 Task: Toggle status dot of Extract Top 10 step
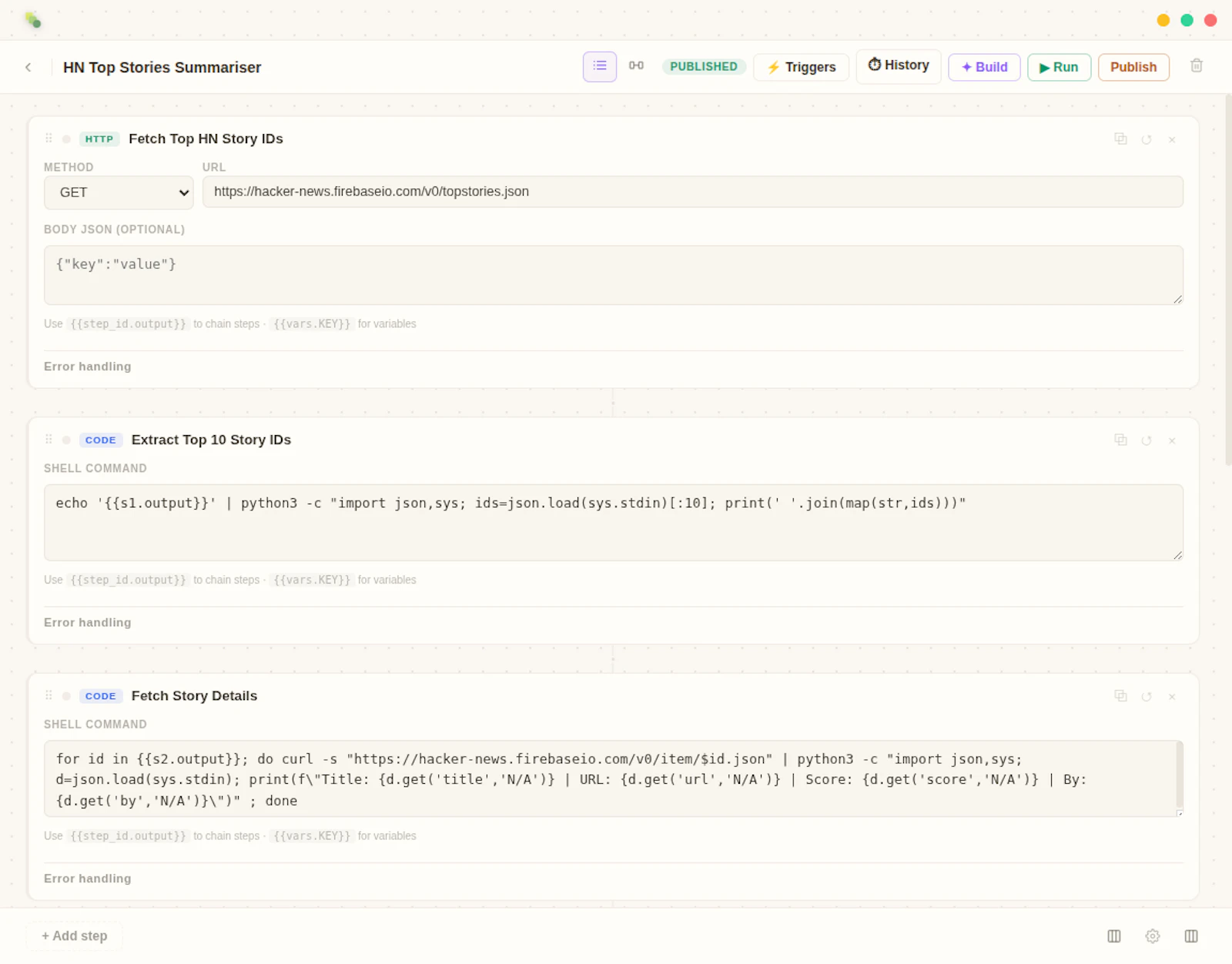tap(66, 440)
